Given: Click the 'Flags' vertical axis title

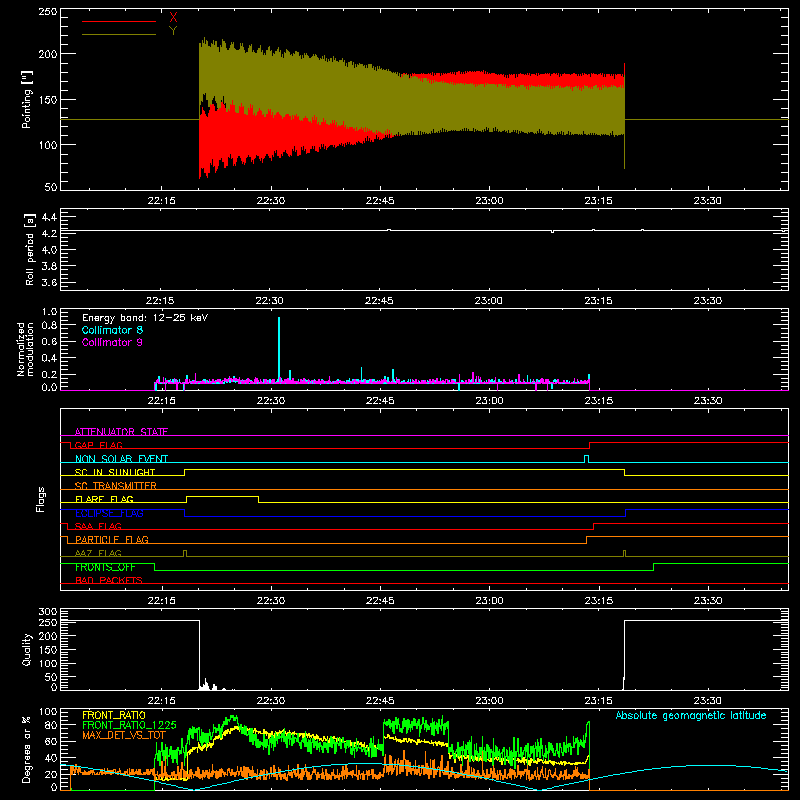Looking at the screenshot, I should pos(41,499).
